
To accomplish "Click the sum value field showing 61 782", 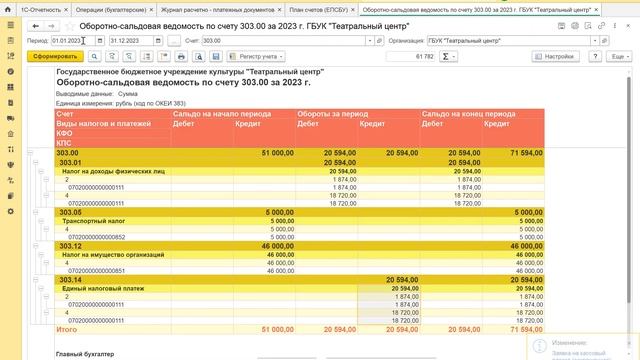I will coord(411,57).
